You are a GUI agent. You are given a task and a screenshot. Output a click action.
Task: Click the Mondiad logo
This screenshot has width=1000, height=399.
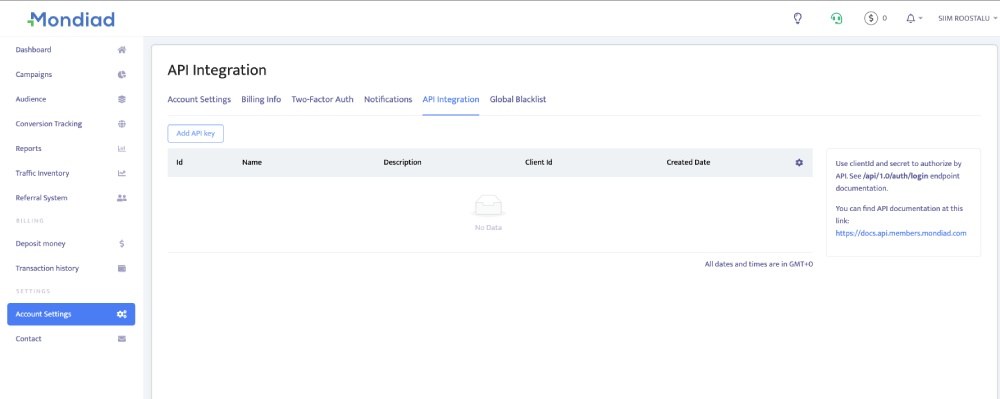(x=71, y=19)
